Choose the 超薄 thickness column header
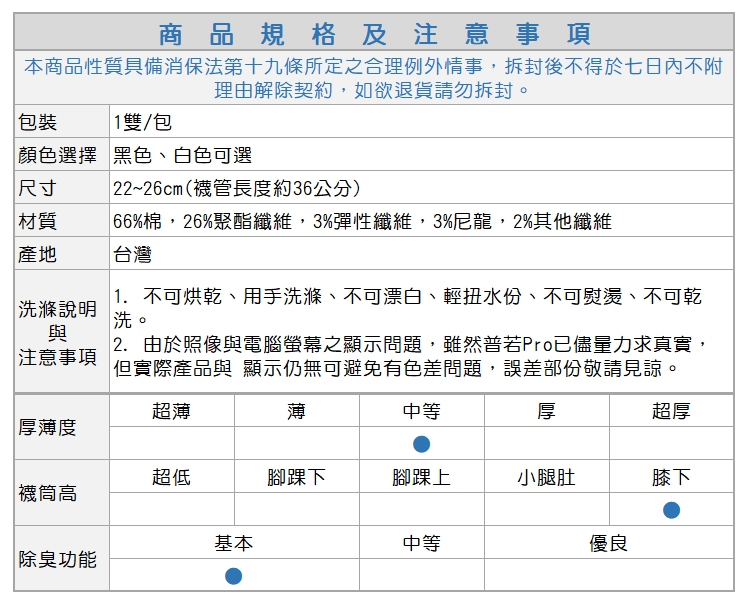The width and height of the screenshot is (750, 604). (171, 411)
